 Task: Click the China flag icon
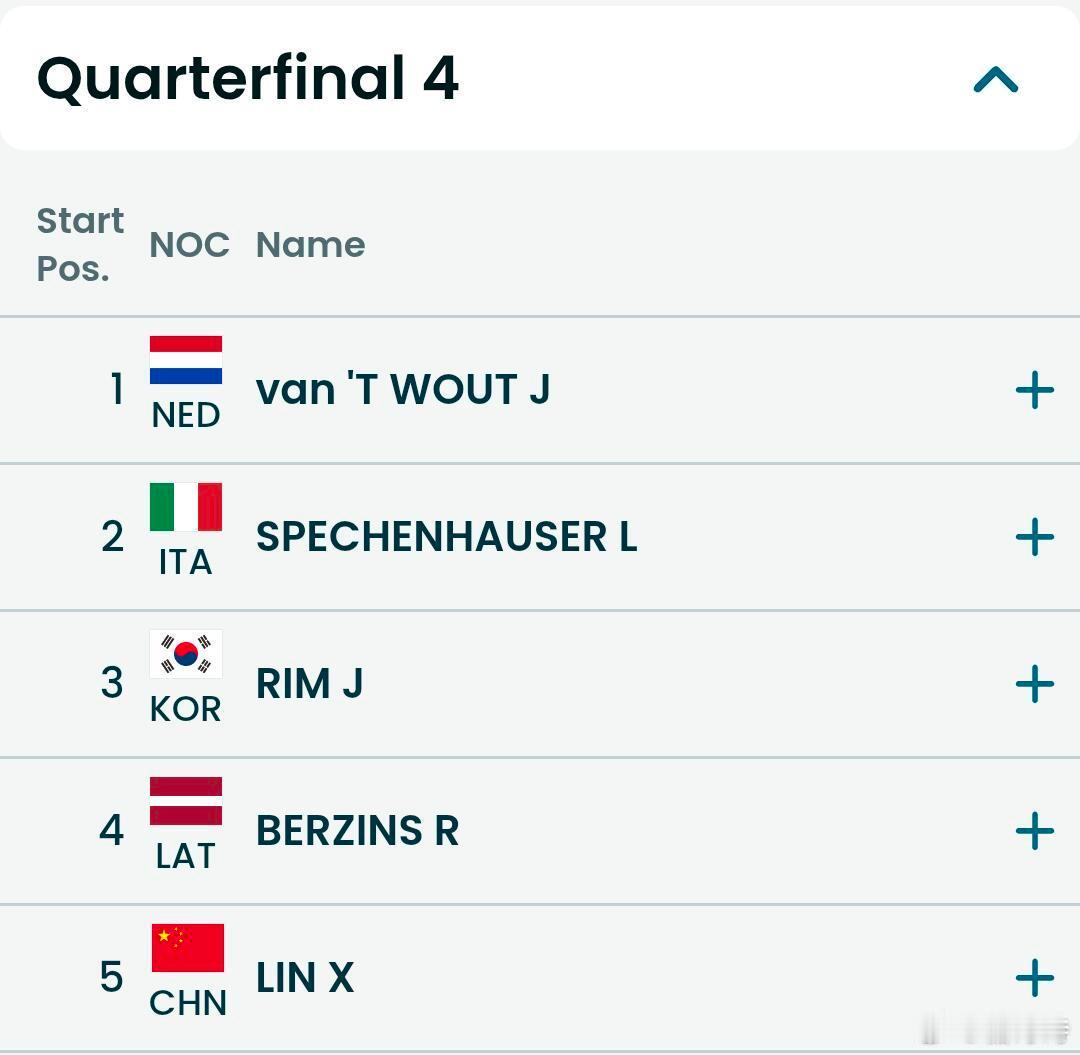tap(187, 948)
